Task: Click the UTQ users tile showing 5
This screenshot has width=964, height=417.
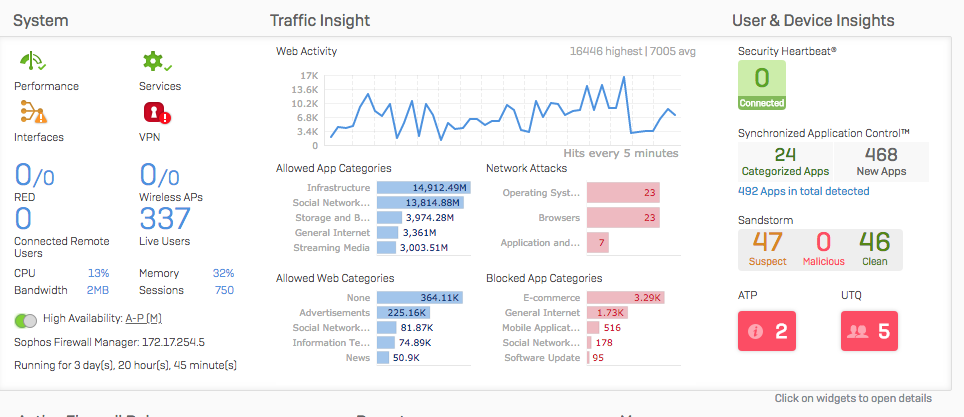Action: click(869, 331)
